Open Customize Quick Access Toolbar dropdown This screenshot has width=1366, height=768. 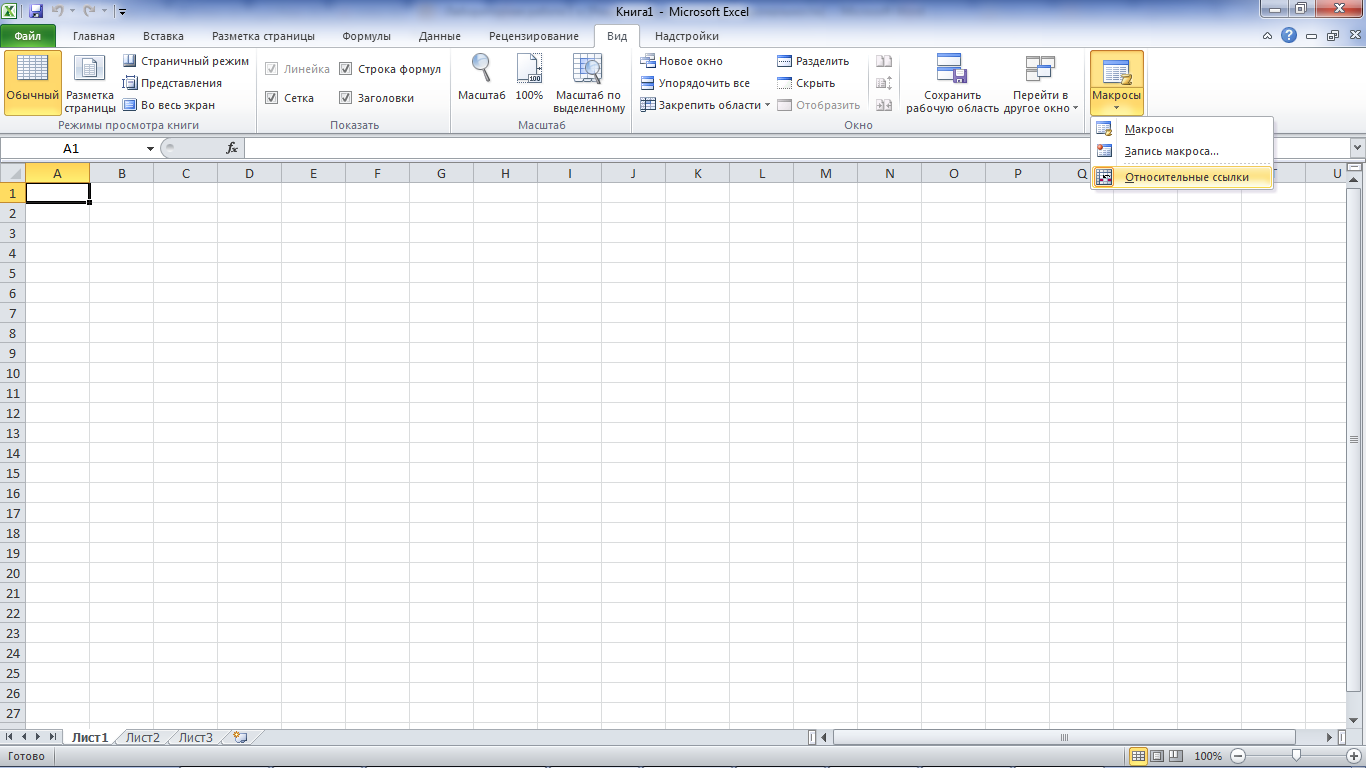click(x=122, y=12)
